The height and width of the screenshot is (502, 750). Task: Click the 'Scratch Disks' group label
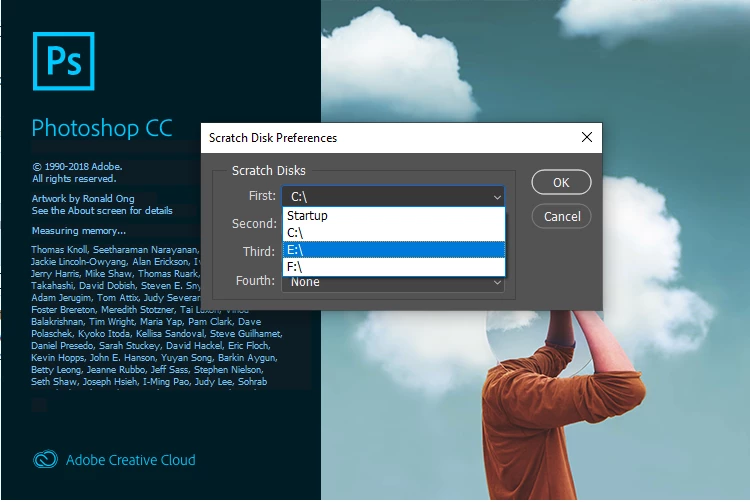click(x=268, y=171)
